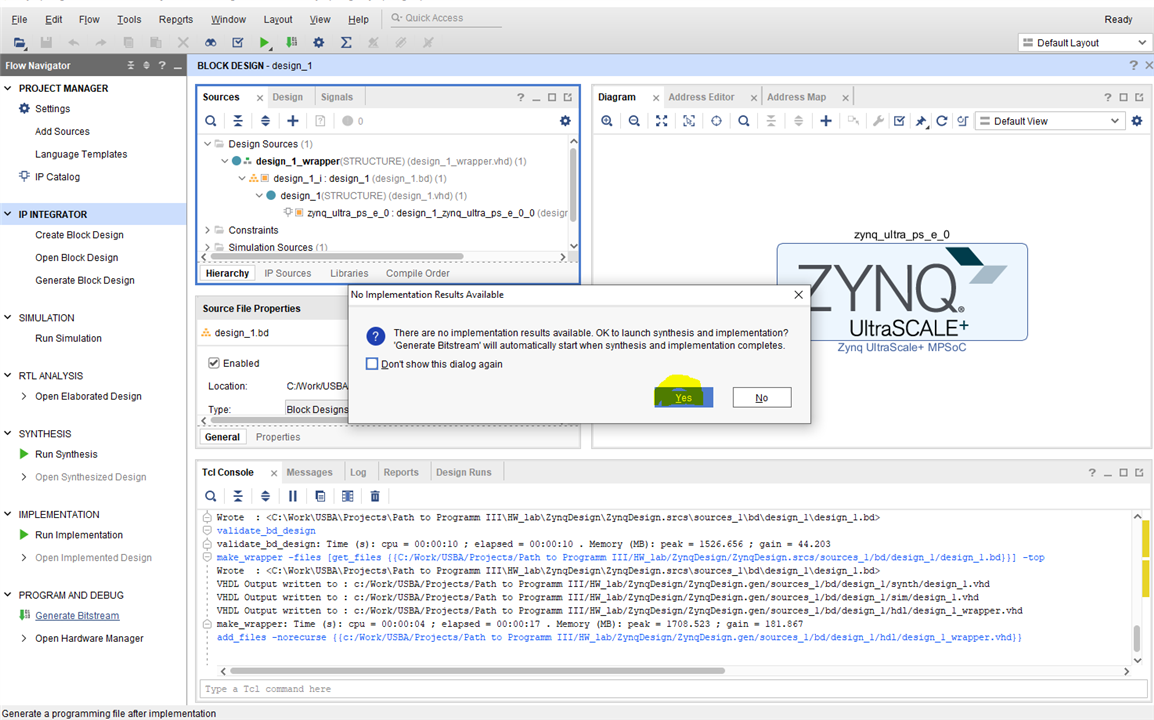Collapse Design Sources tree node

[x=208, y=144]
